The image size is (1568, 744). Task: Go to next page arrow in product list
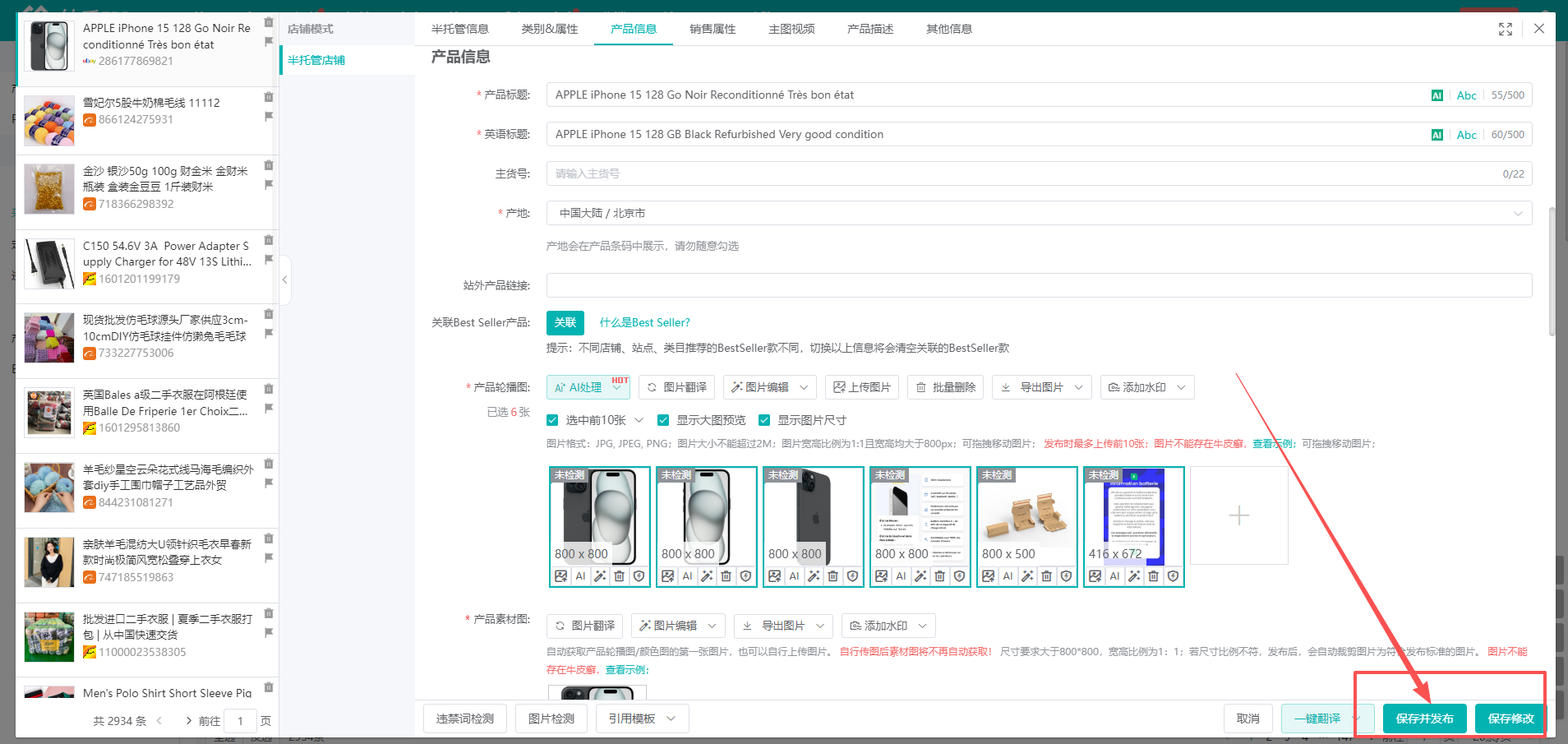(189, 721)
